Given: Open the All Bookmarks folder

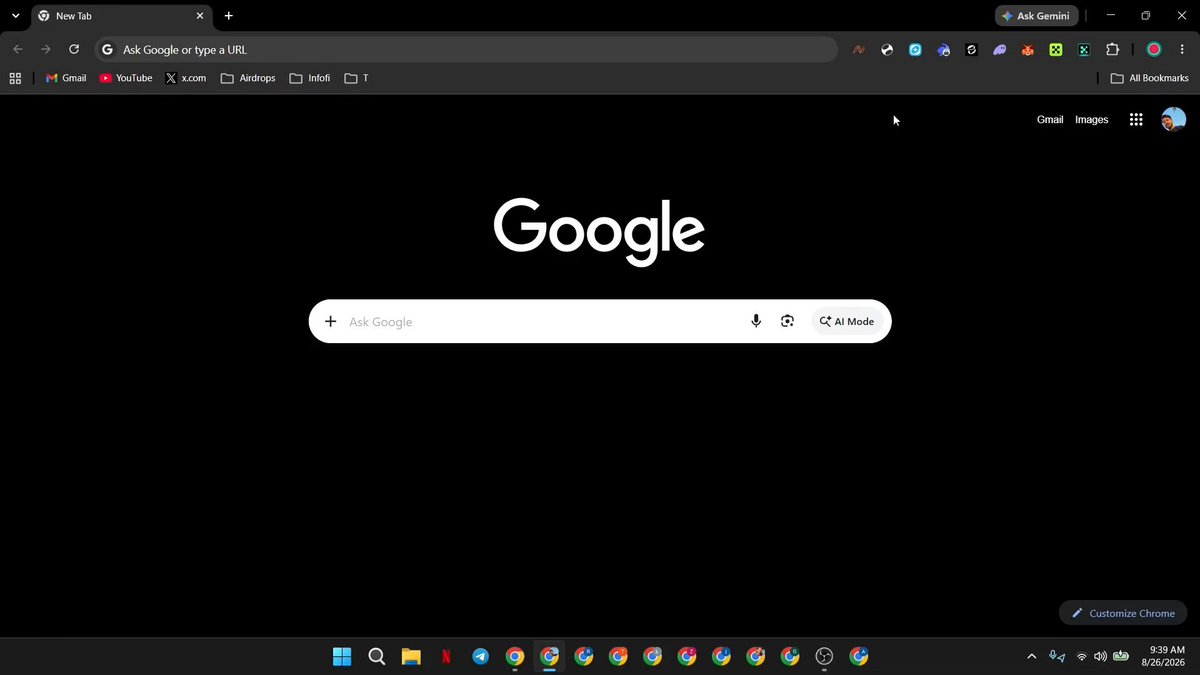Looking at the screenshot, I should (x=1150, y=78).
